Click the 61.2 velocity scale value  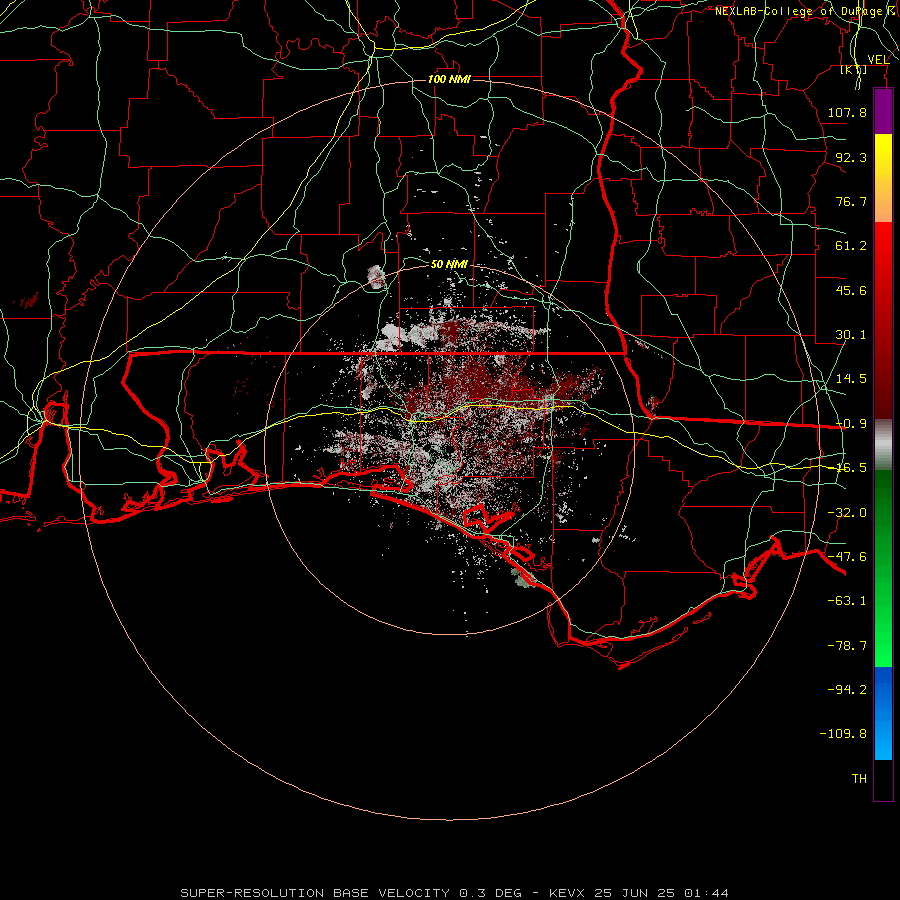pyautogui.click(x=851, y=246)
